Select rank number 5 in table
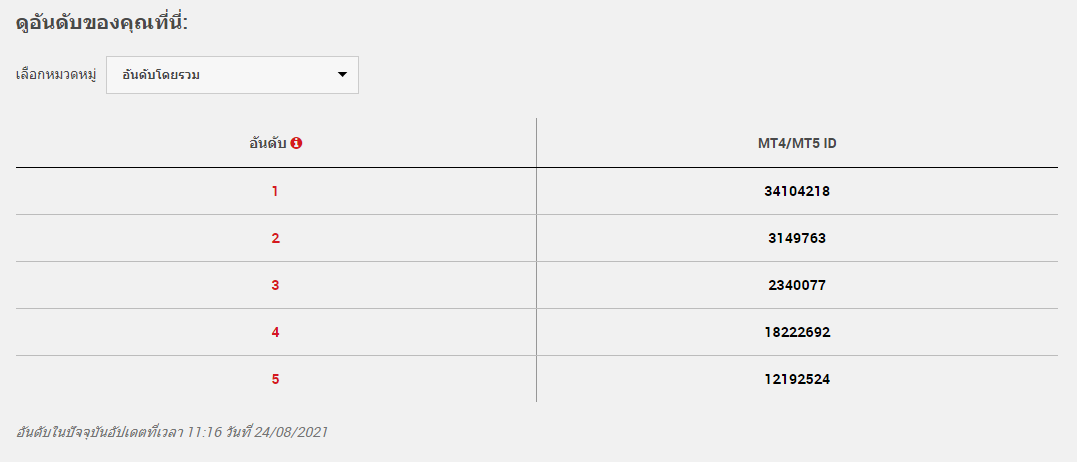Viewport: 1077px width, 462px height. (x=275, y=379)
